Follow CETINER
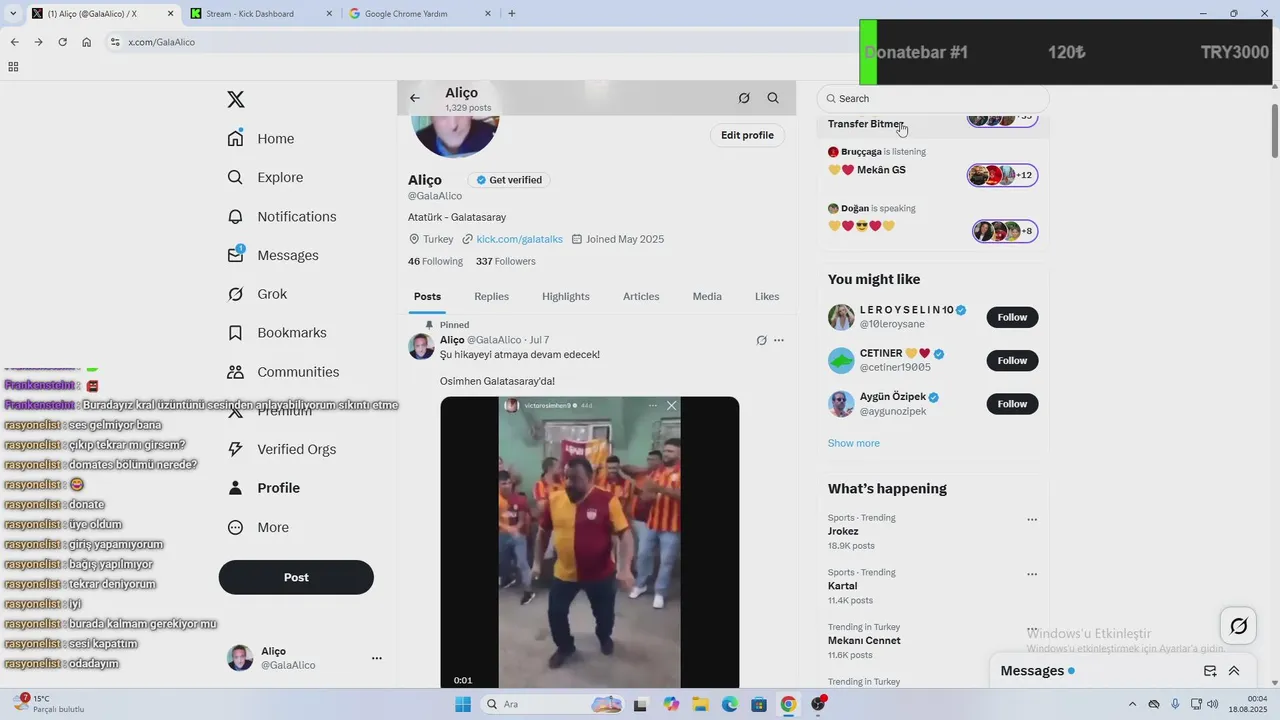 1012,360
